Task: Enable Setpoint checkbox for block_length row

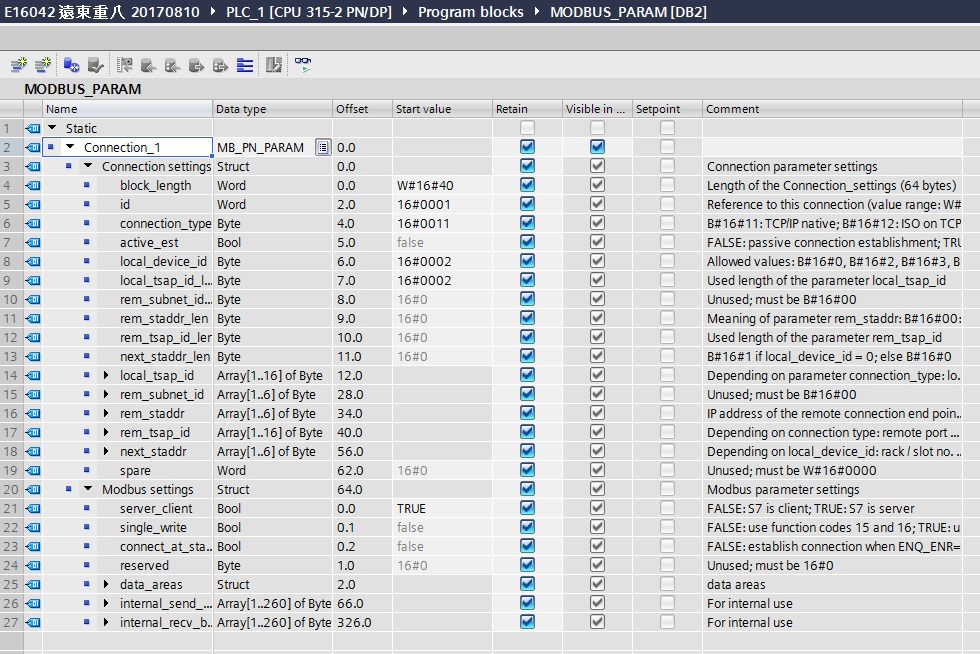Action: 667,186
